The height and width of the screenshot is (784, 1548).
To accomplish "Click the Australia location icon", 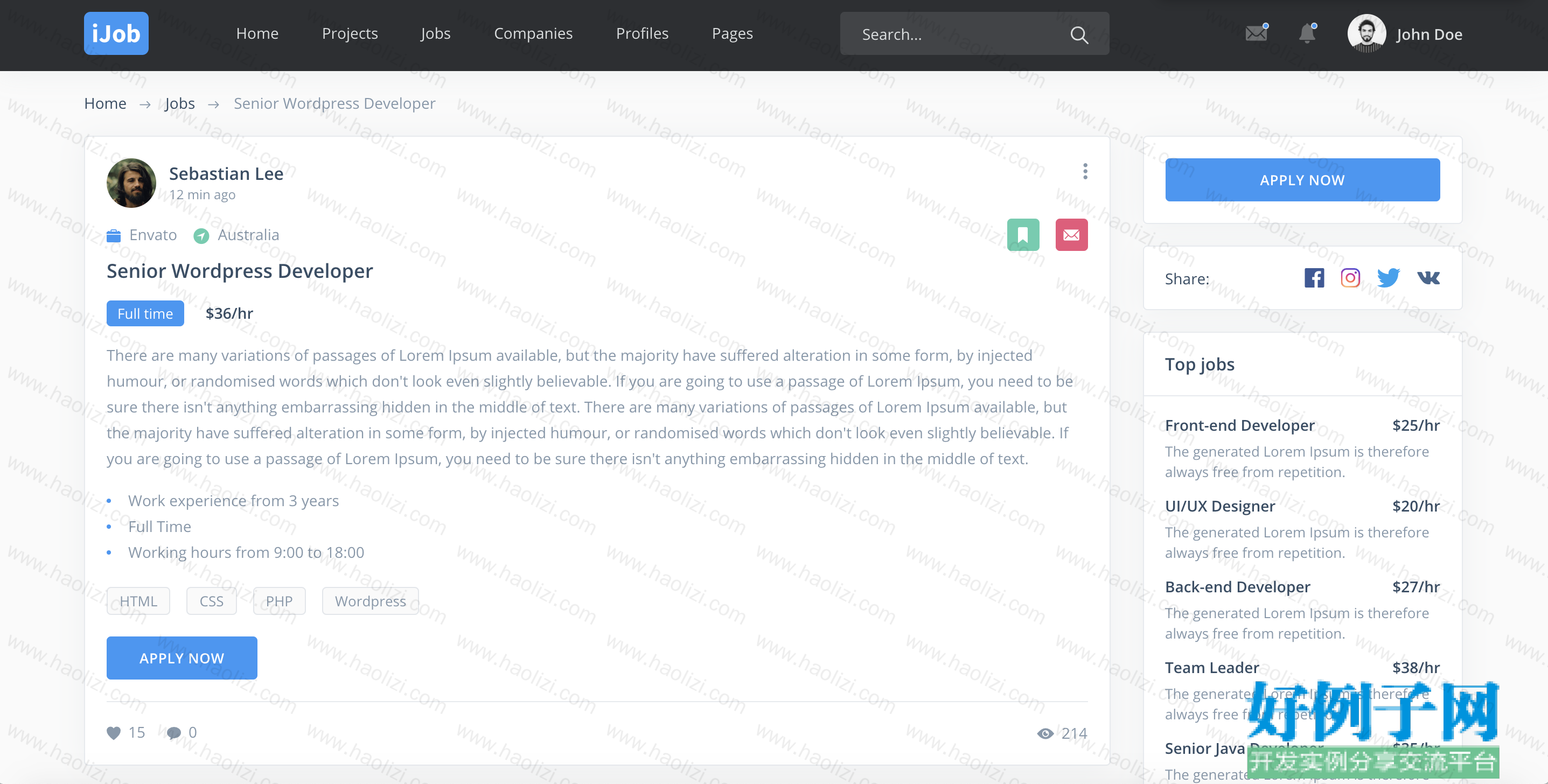I will tap(201, 236).
